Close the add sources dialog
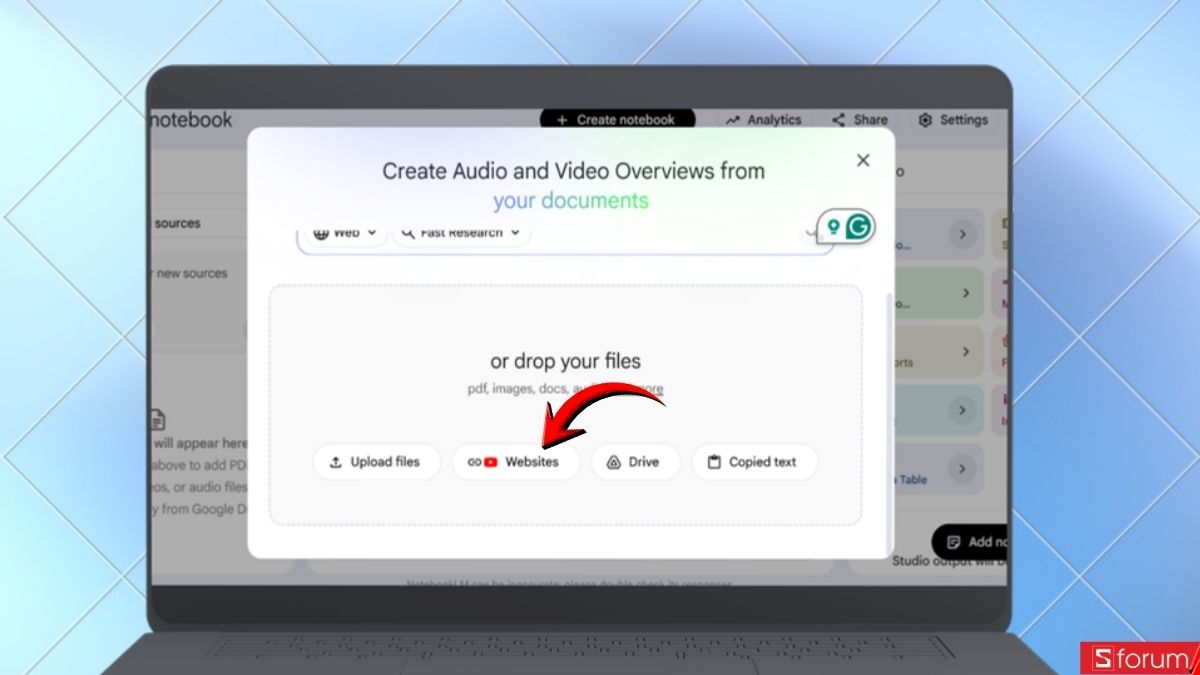Image resolution: width=1200 pixels, height=675 pixels. click(863, 160)
